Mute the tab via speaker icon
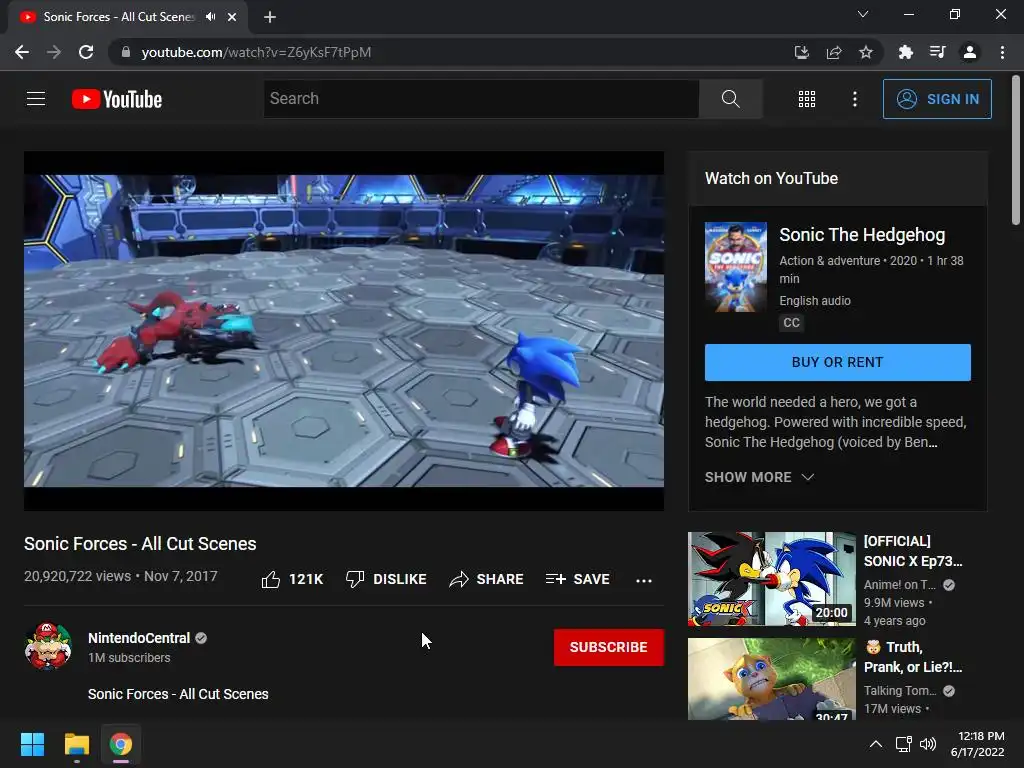The image size is (1024, 768). coord(210,17)
